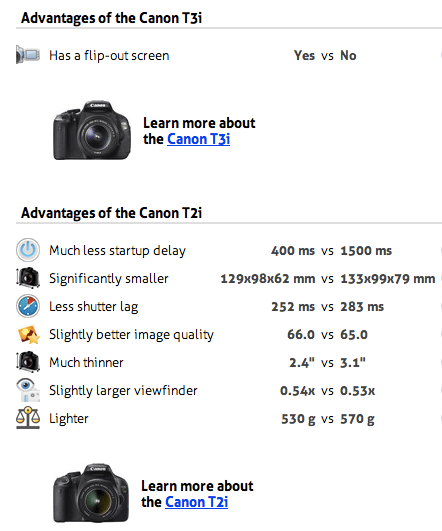Click the value 0.53x
This screenshot has height=531, width=442.
pyautogui.click(x=358, y=391)
